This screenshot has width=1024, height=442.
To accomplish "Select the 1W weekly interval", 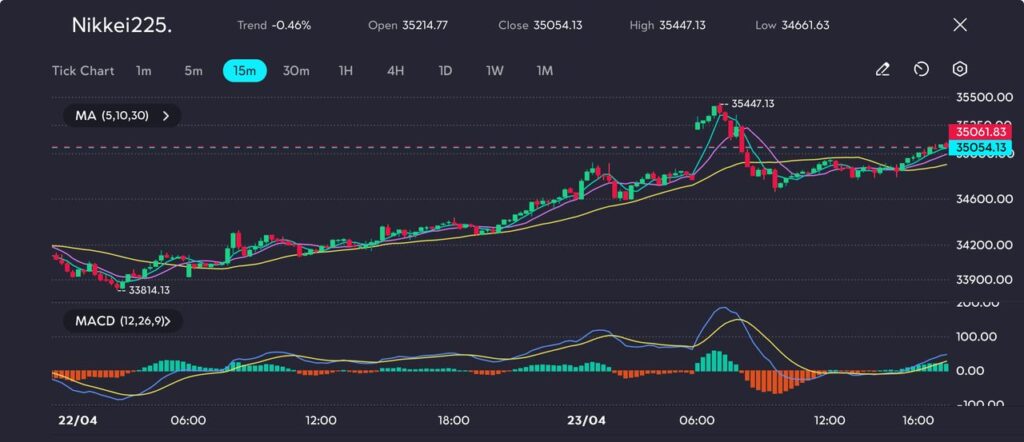I will pos(495,71).
